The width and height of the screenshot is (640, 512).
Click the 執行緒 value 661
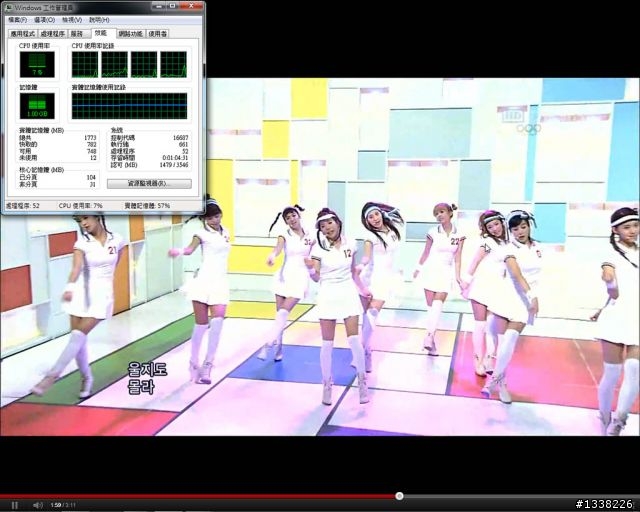coord(183,145)
